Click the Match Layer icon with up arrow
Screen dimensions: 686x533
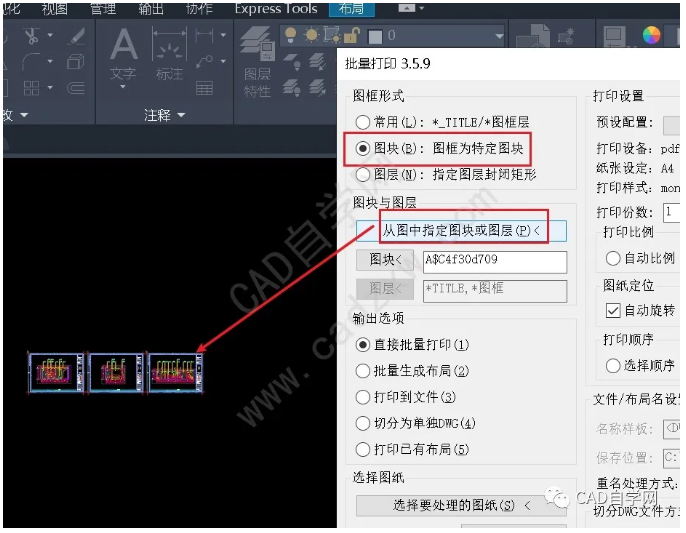318,88
